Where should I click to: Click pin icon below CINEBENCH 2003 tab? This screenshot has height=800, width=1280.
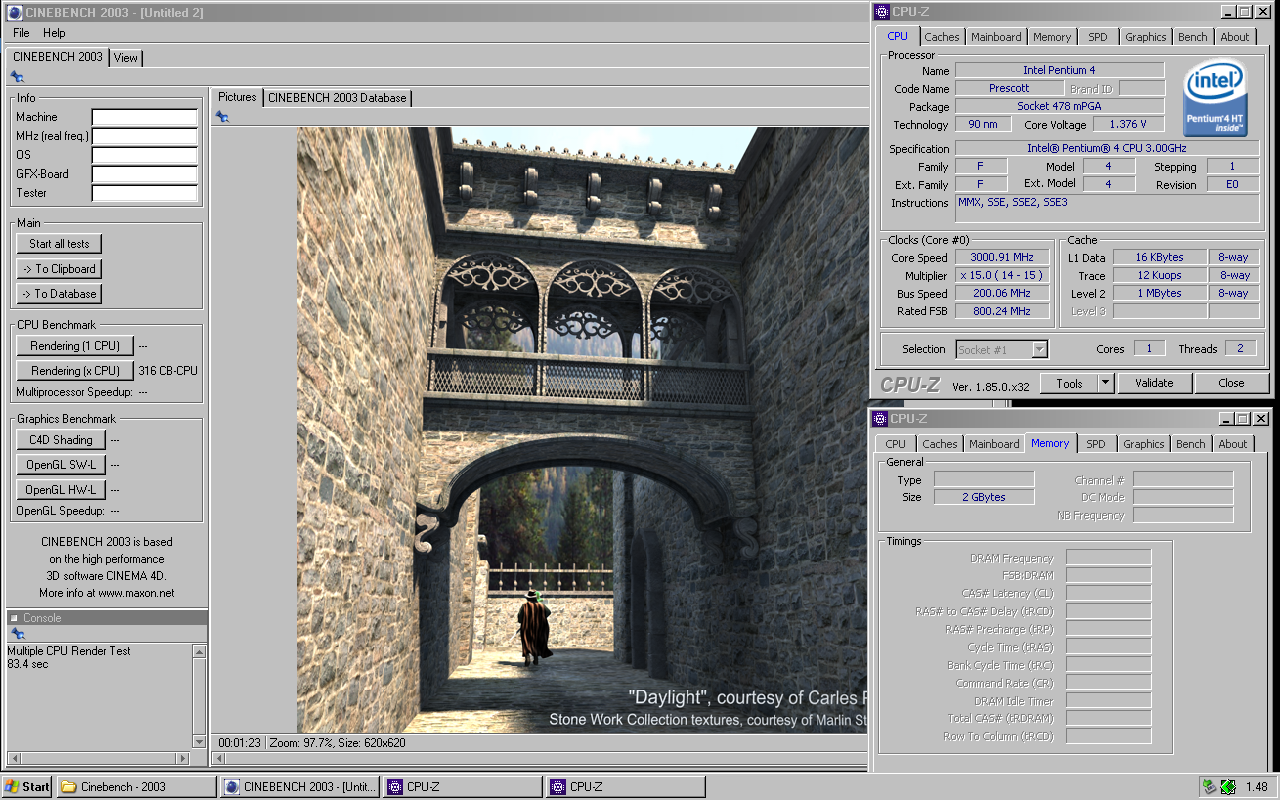coord(17,76)
